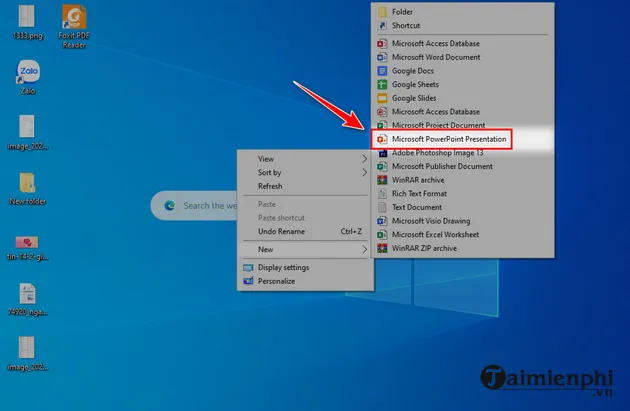
Task: Create new Microsoft PowerPoint Presentation
Action: [x=463, y=139]
